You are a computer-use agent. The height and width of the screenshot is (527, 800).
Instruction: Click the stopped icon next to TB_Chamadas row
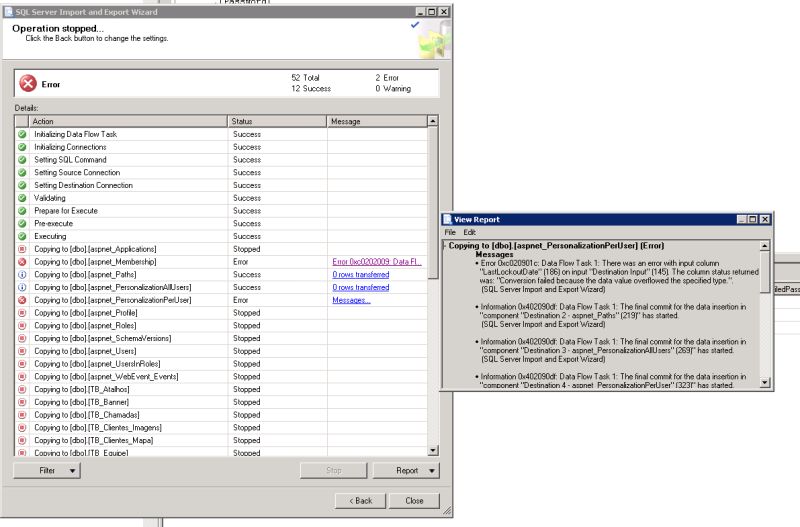tap(22, 415)
